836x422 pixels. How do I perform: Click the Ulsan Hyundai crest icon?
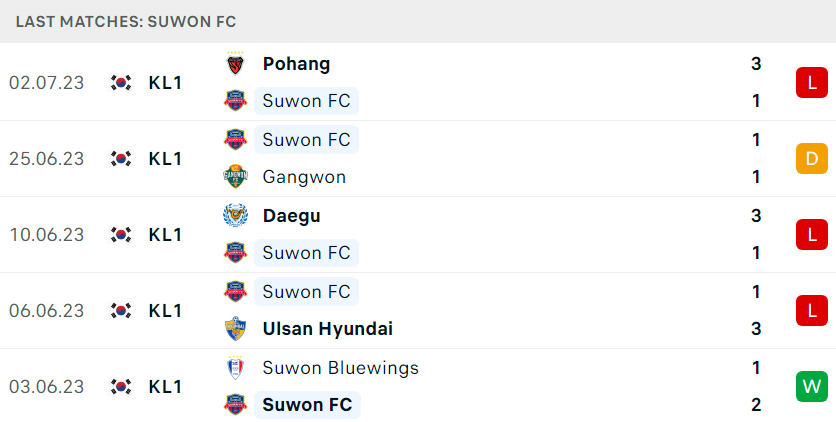[x=235, y=329]
